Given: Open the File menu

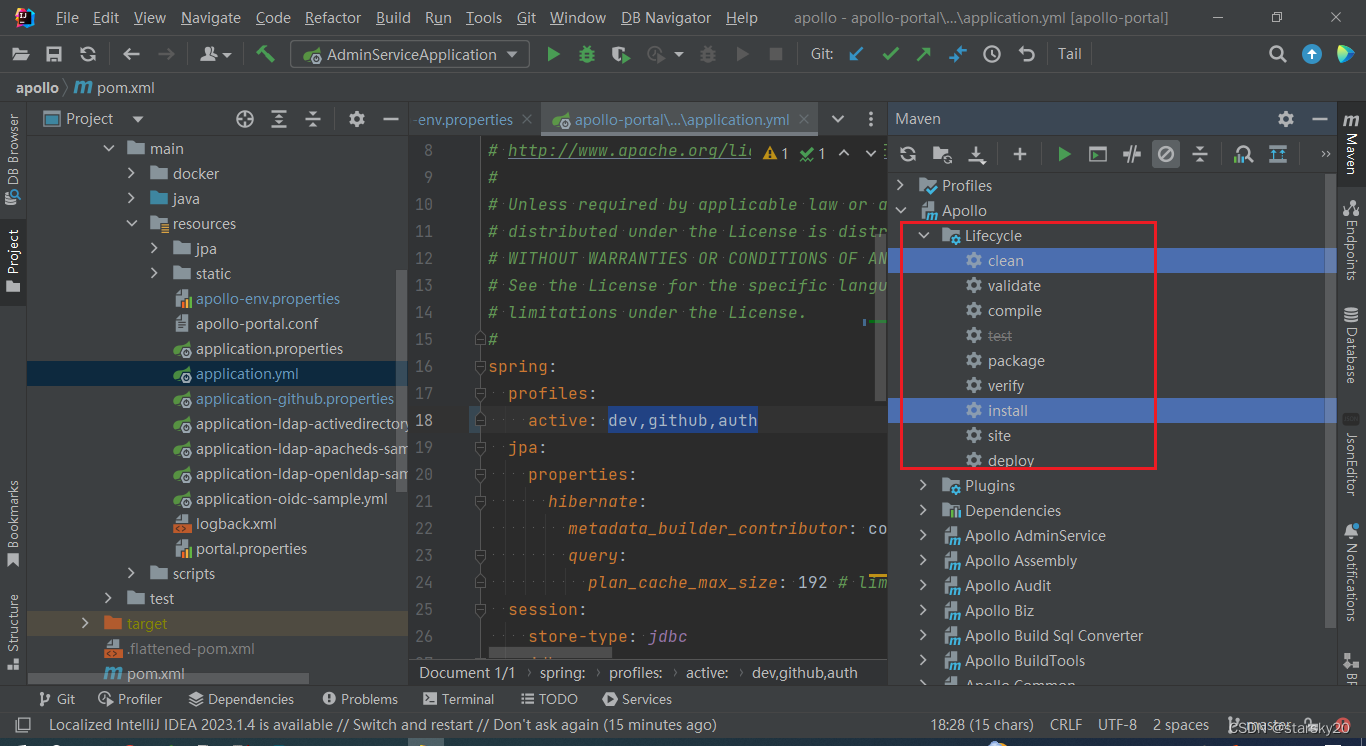Looking at the screenshot, I should pos(67,18).
